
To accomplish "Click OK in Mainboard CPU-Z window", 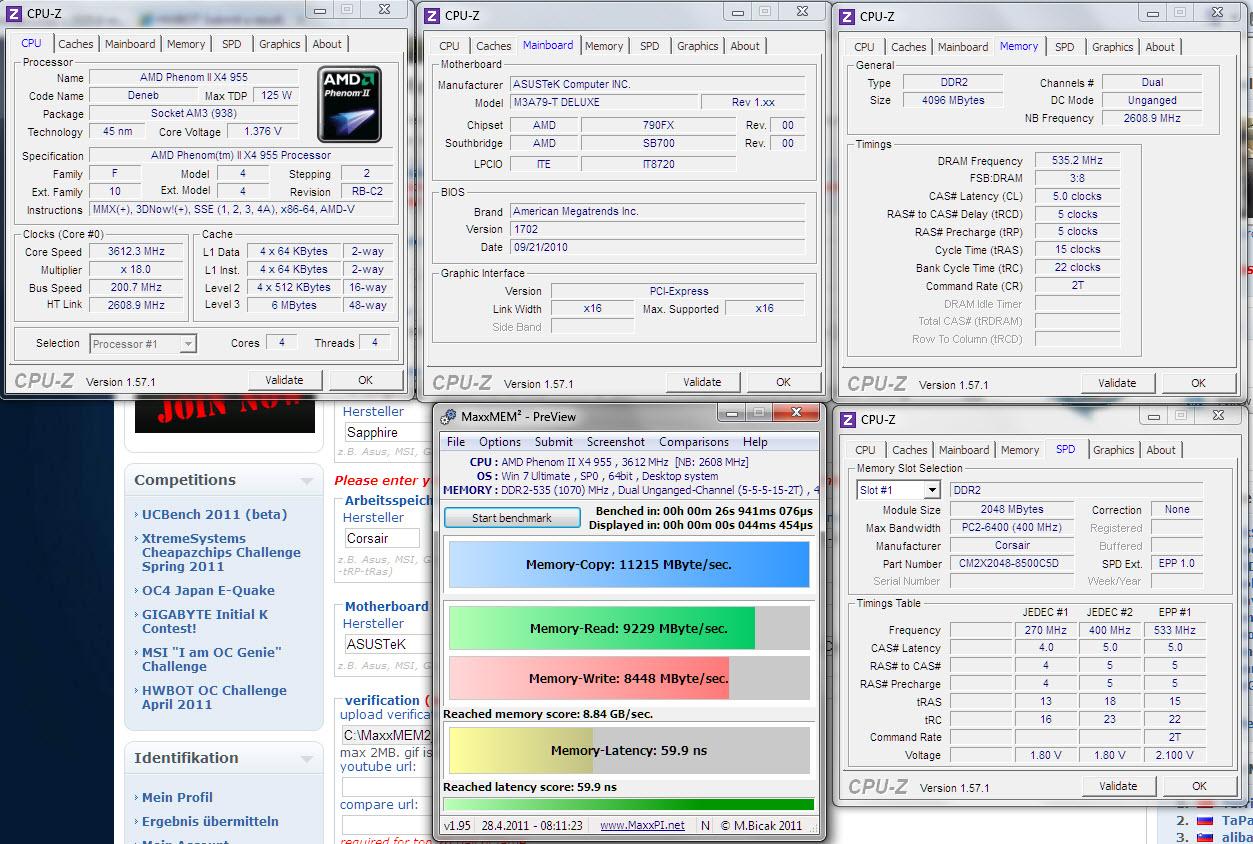I will coord(784,382).
